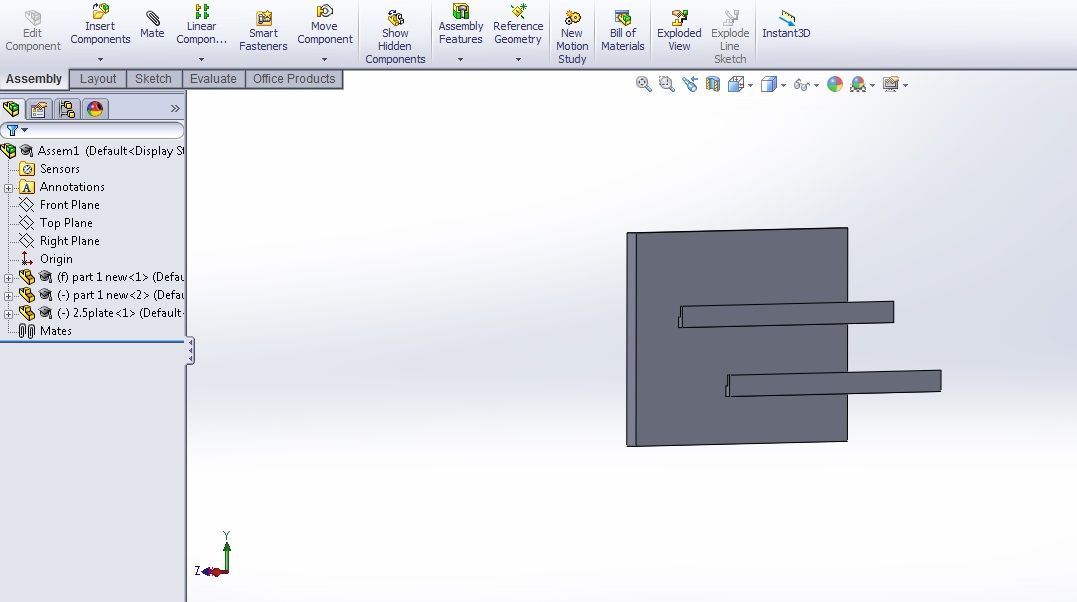Image resolution: width=1077 pixels, height=602 pixels.
Task: Click the >> flyout chevron on the panel
Action: [x=176, y=108]
